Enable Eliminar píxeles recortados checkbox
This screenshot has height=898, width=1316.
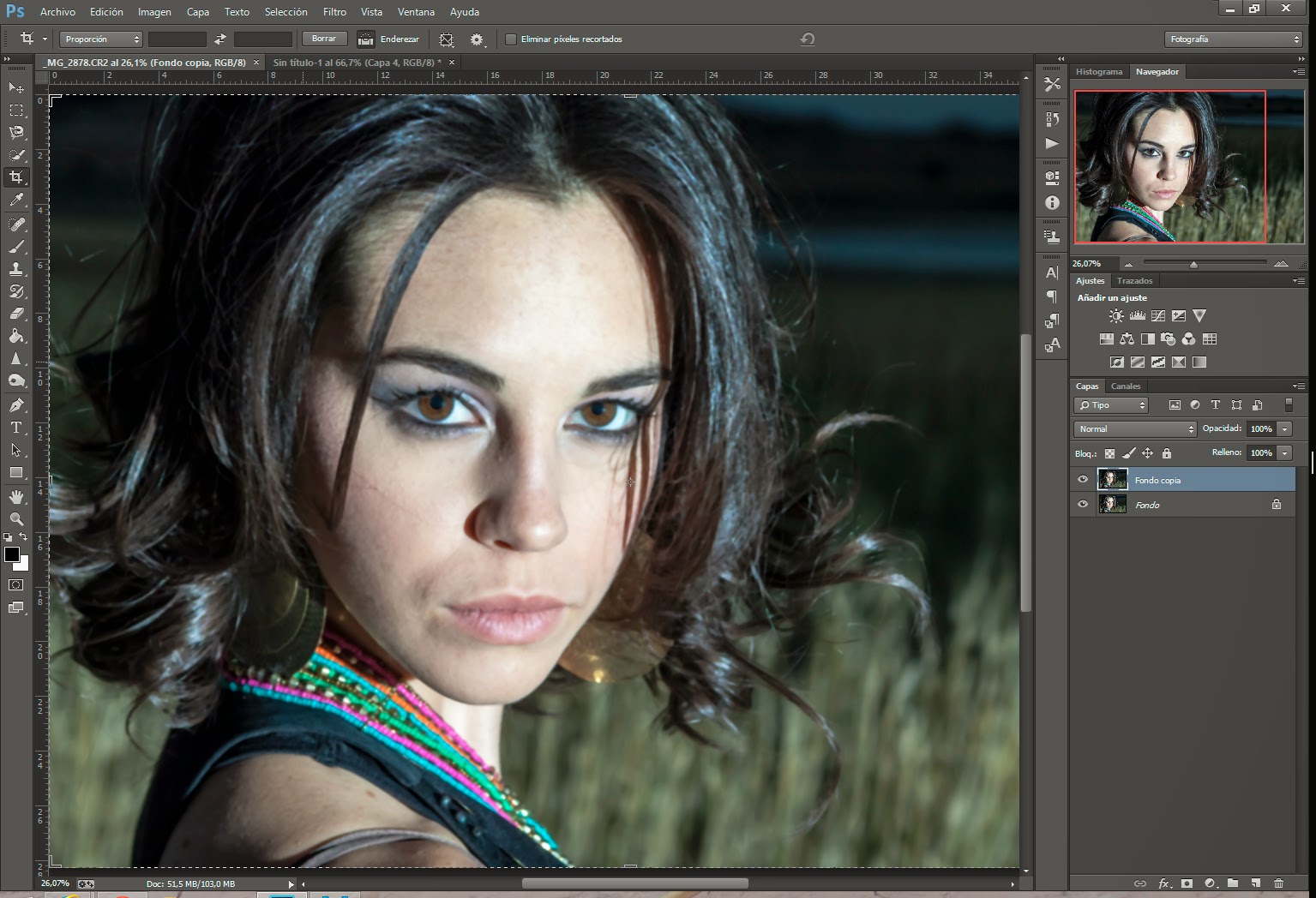511,39
